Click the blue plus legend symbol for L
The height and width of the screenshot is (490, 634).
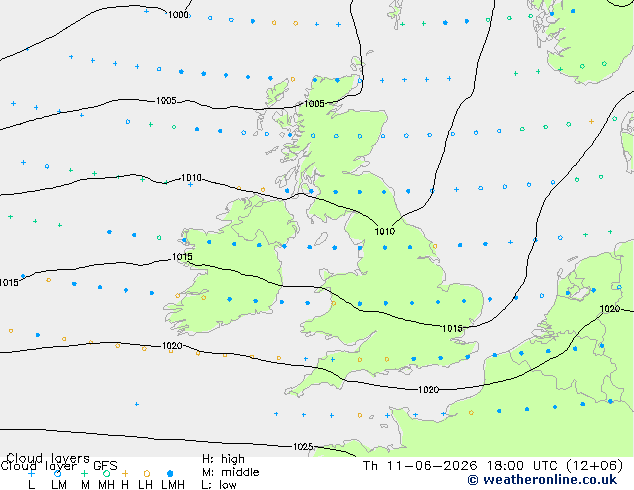click(31, 473)
